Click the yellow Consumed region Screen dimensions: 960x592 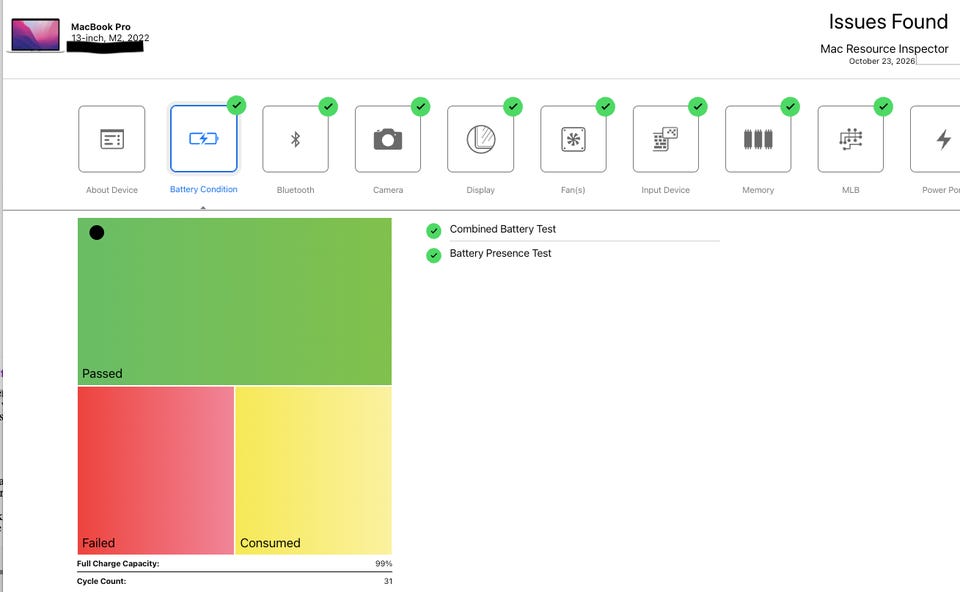(x=313, y=470)
